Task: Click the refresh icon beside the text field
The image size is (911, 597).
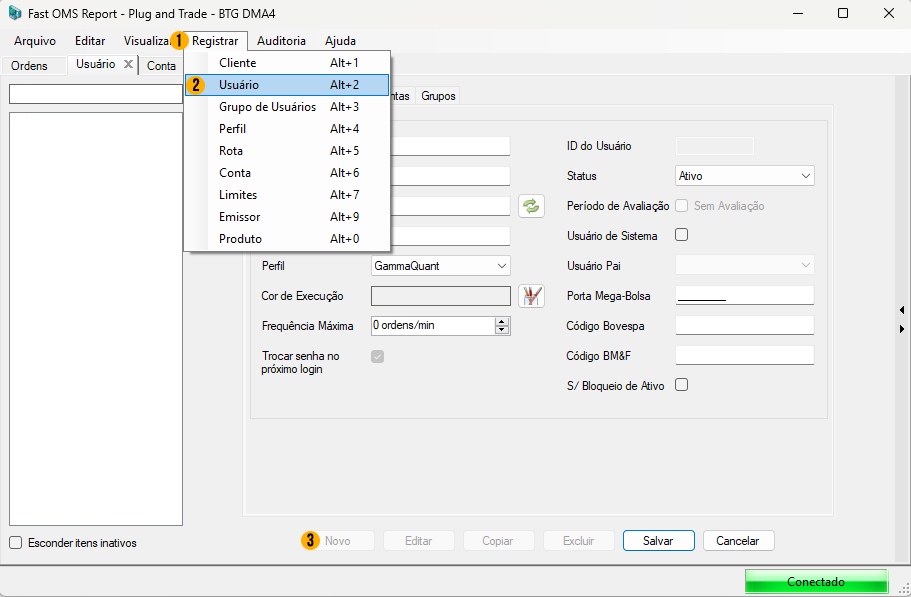Action: [531, 206]
